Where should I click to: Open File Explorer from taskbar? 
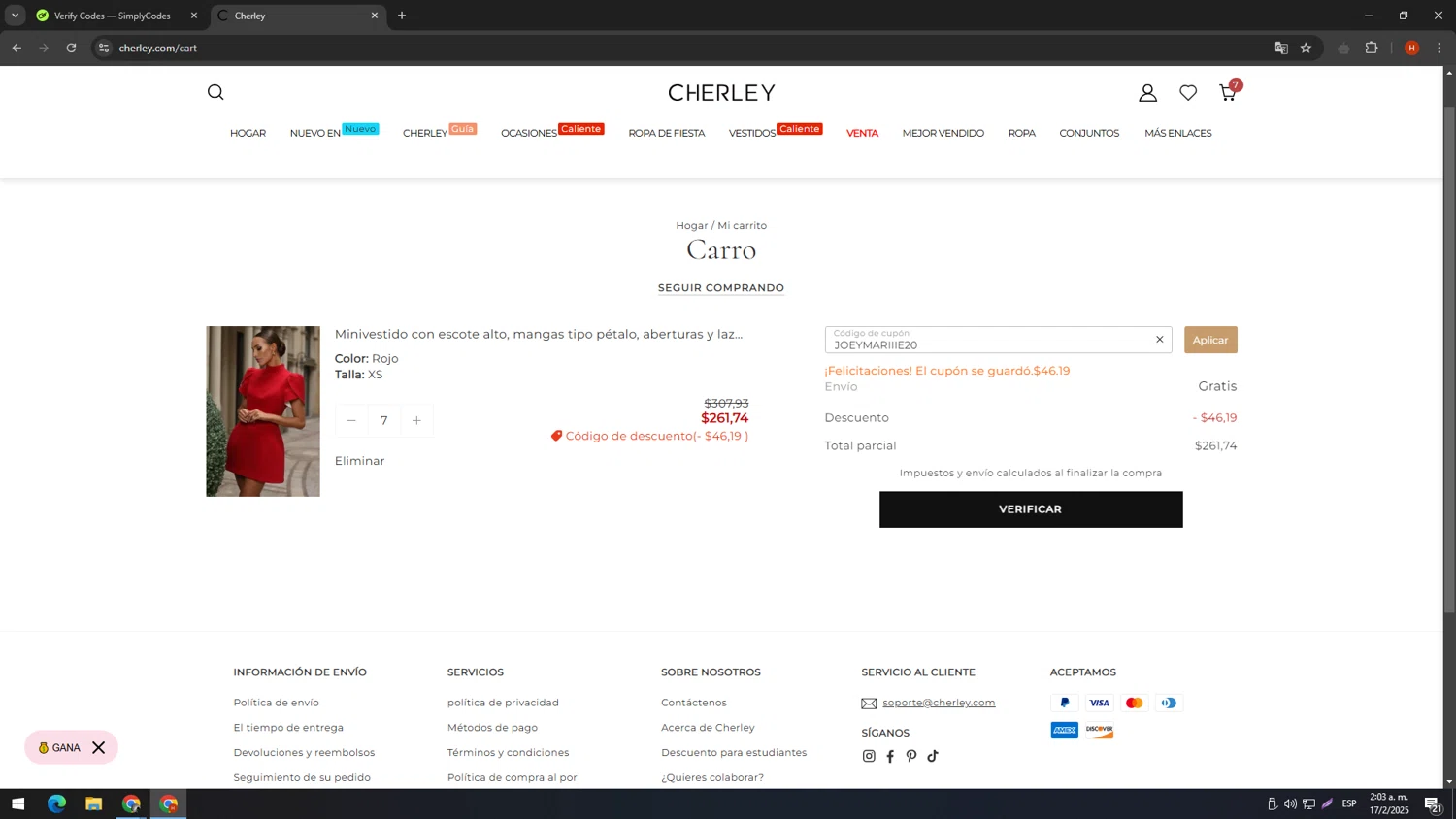[x=93, y=803]
